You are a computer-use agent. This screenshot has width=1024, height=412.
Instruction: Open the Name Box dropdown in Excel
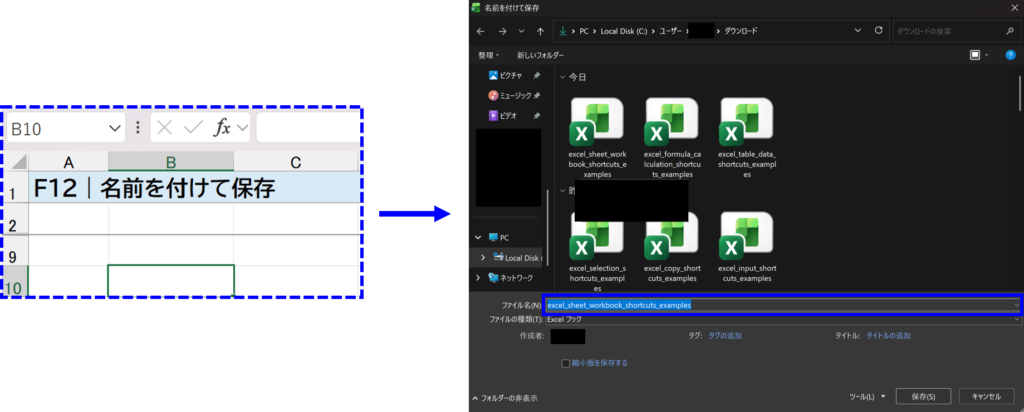click(115, 129)
